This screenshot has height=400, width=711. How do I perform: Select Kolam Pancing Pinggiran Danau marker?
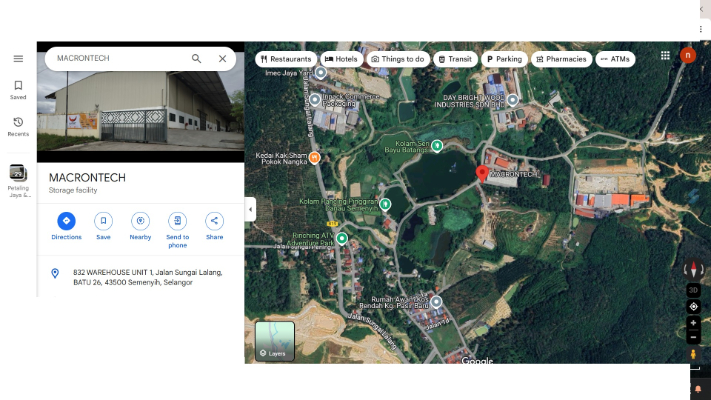[x=385, y=205]
